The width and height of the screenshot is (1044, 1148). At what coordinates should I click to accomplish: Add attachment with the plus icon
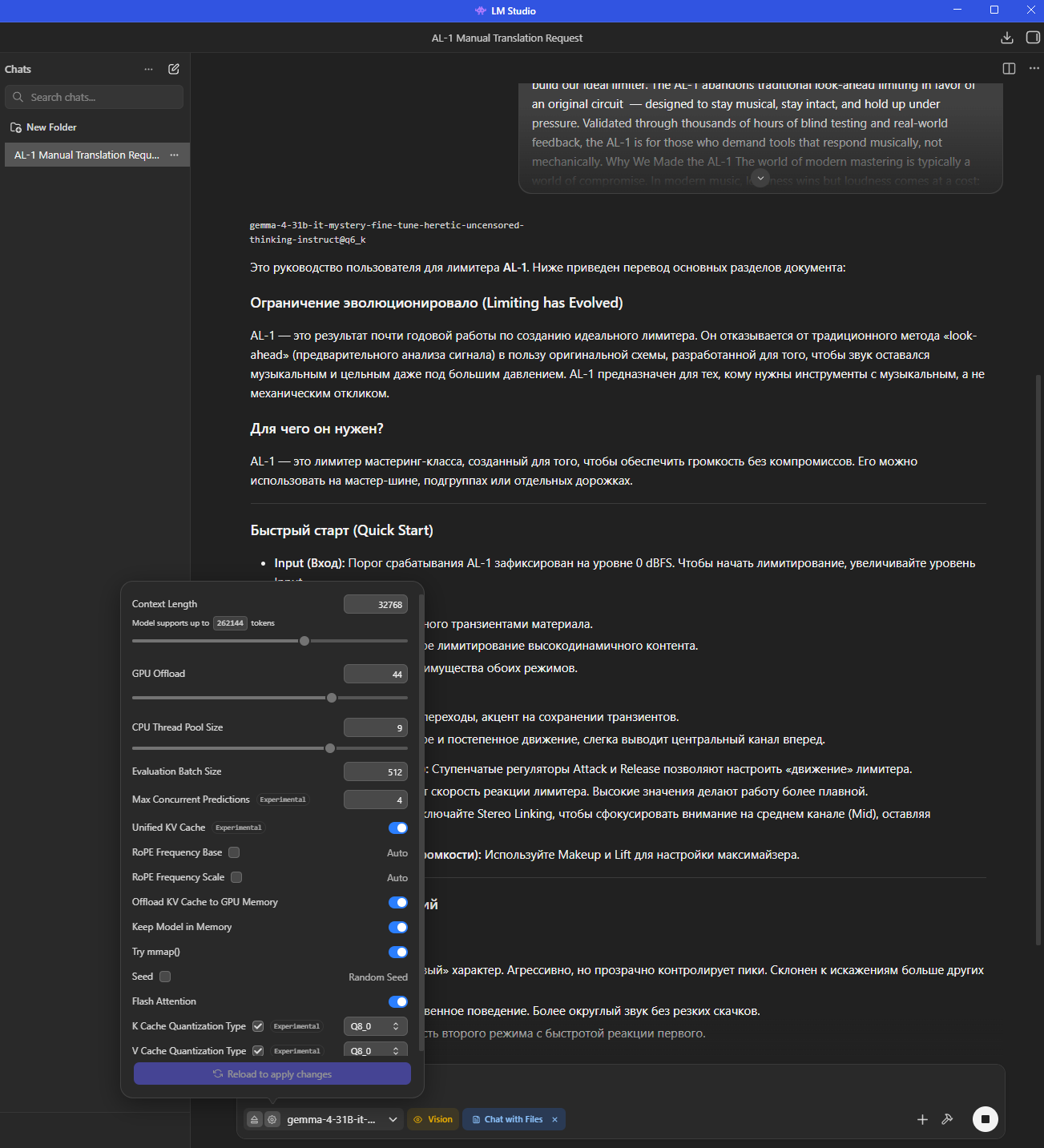(922, 1120)
